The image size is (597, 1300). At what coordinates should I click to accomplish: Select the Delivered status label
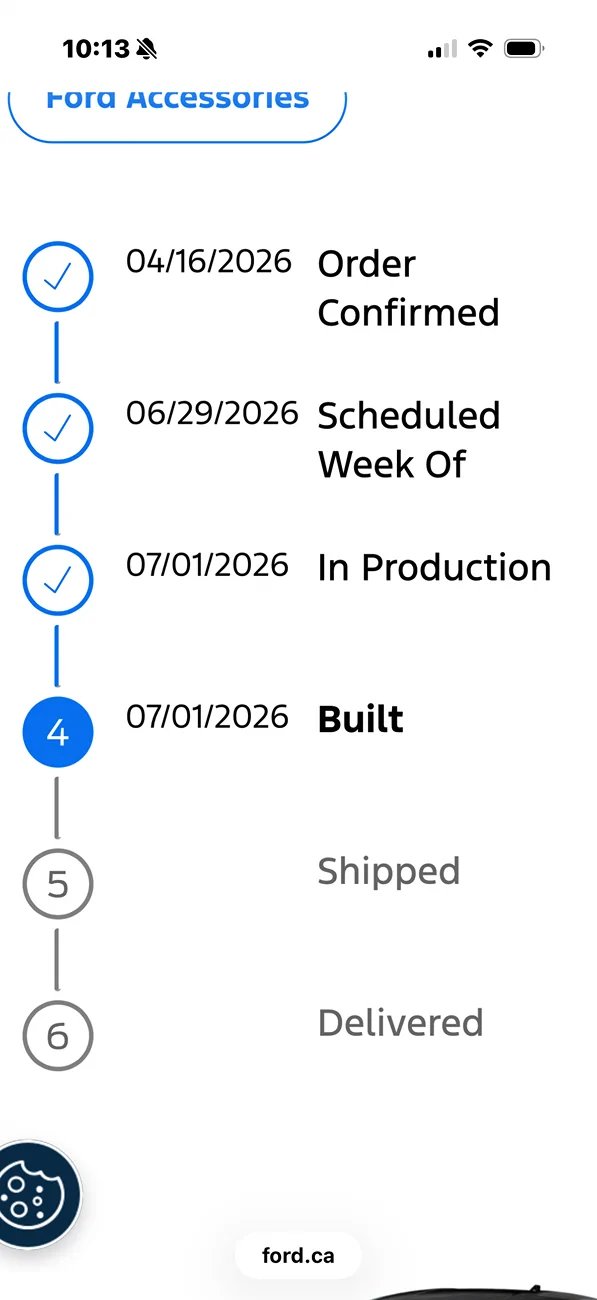point(401,1023)
